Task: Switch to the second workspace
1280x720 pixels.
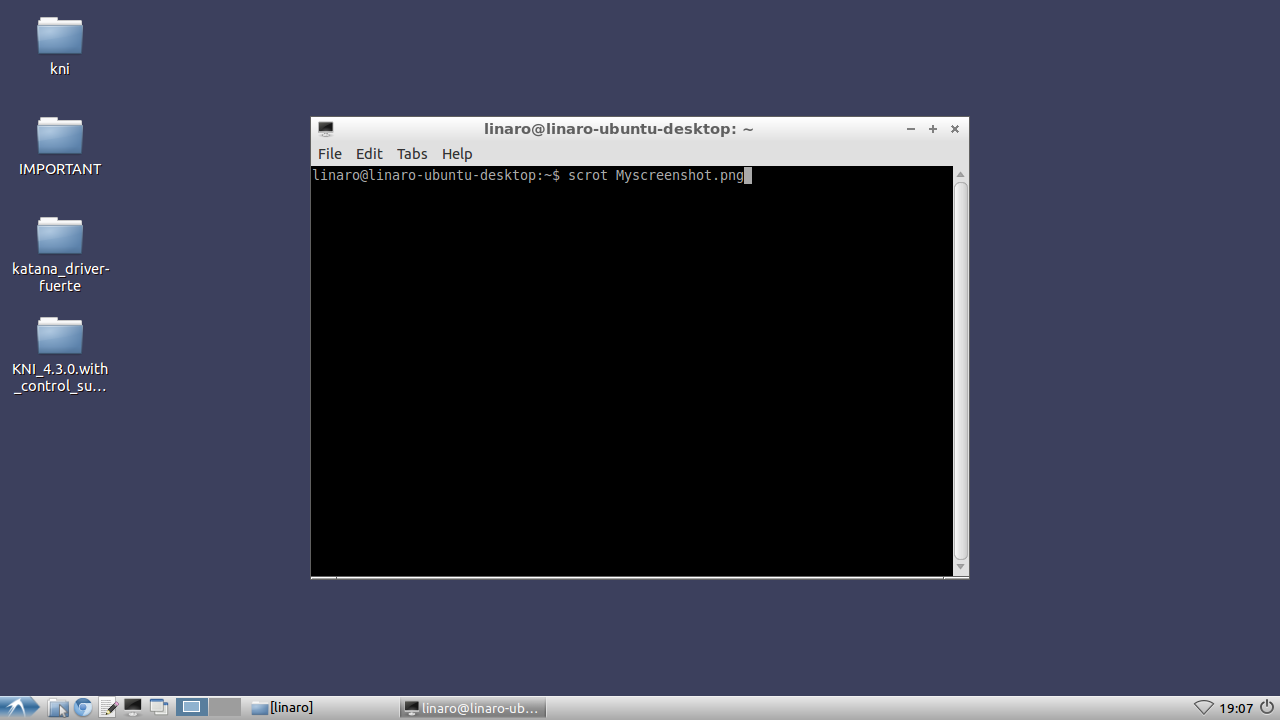Action: pyautogui.click(x=225, y=707)
